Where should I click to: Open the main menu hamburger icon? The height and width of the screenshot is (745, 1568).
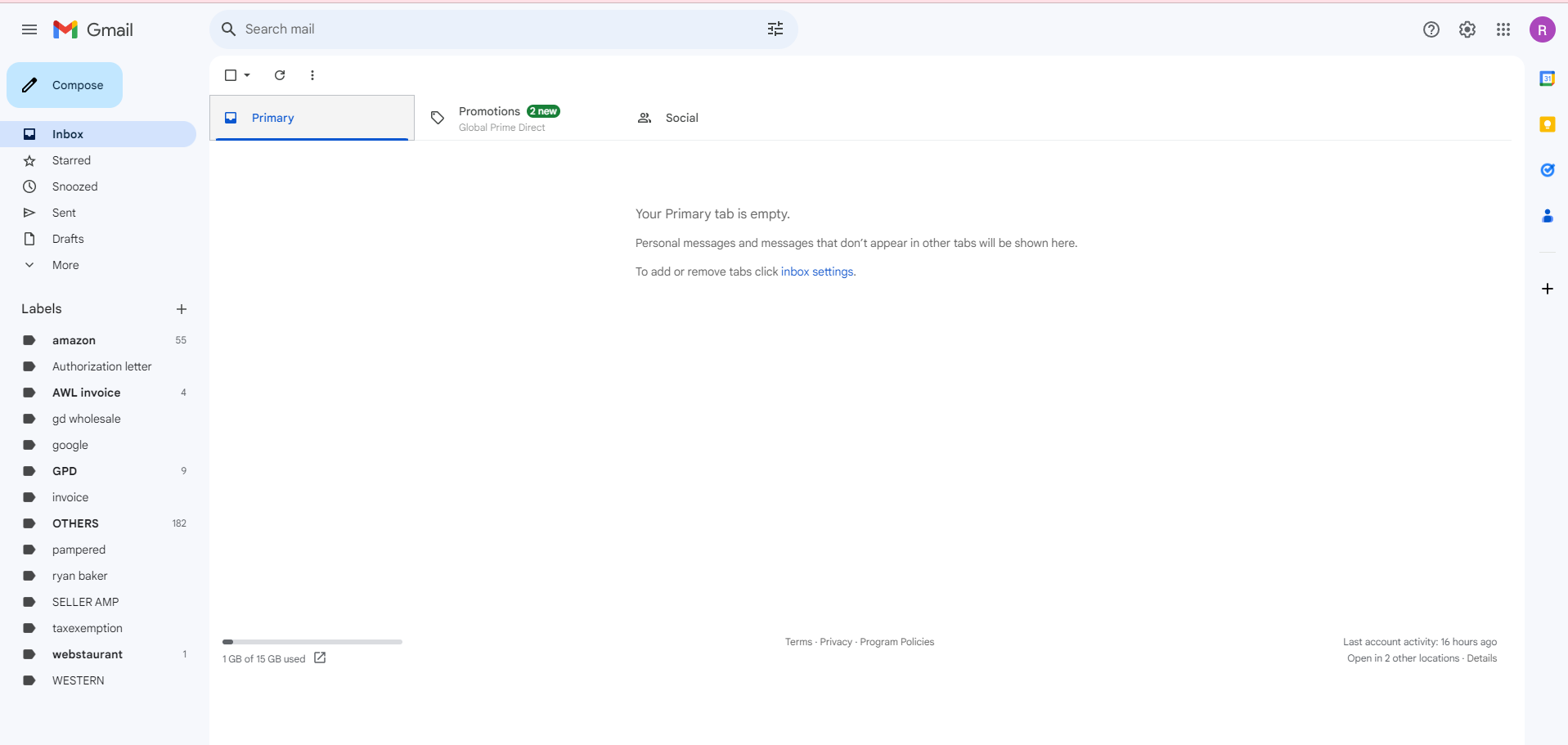point(29,29)
